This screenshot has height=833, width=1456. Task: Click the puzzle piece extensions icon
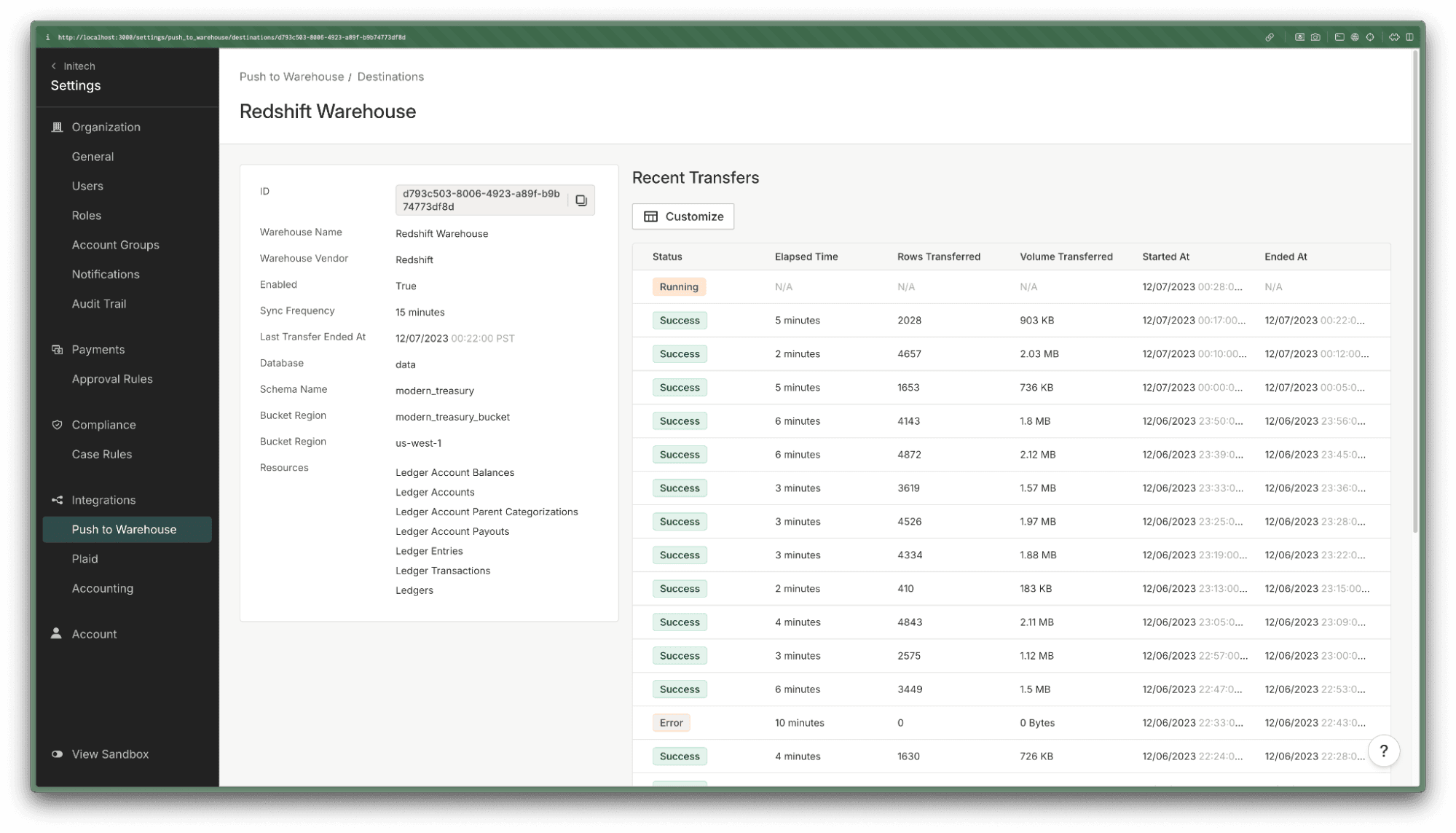coord(1393,37)
